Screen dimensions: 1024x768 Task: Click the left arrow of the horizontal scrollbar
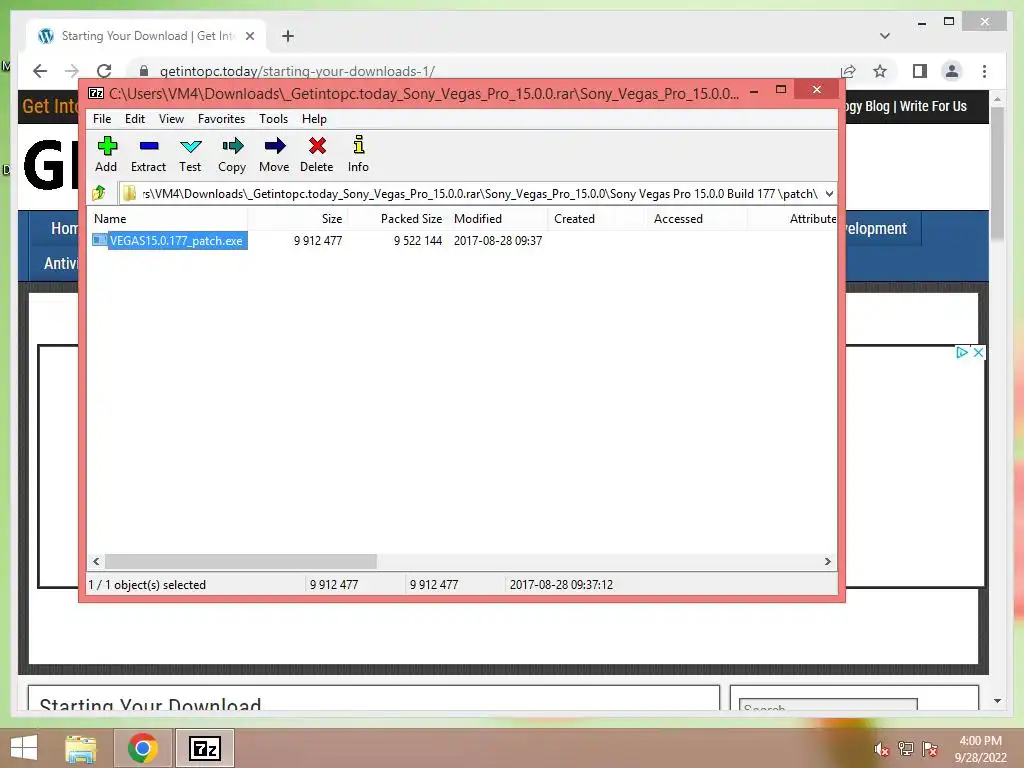point(97,561)
